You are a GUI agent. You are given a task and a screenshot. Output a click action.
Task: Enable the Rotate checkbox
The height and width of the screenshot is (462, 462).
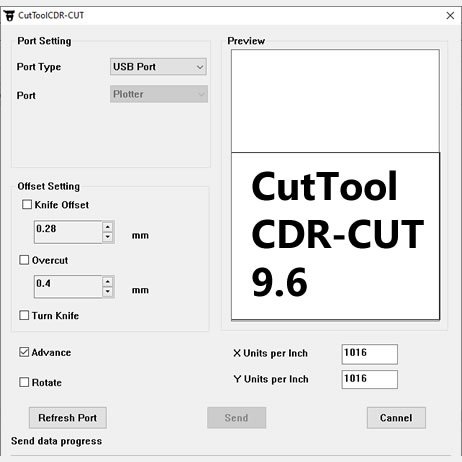tap(24, 382)
